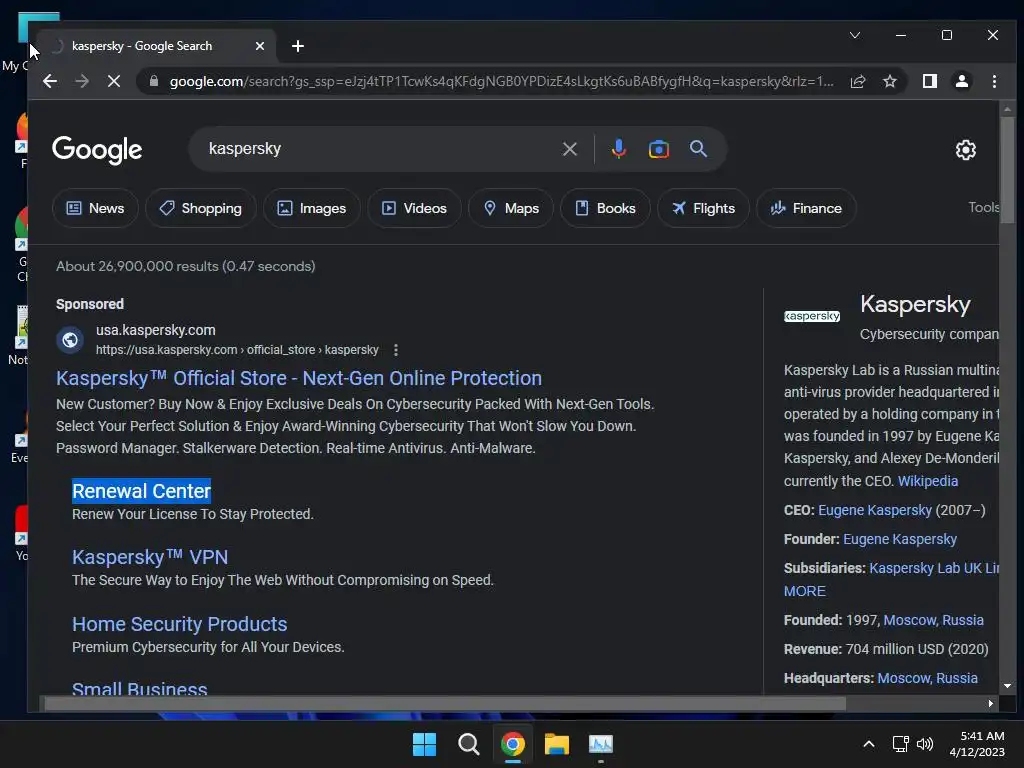Show Flights results
The image size is (1024, 768).
pos(703,208)
